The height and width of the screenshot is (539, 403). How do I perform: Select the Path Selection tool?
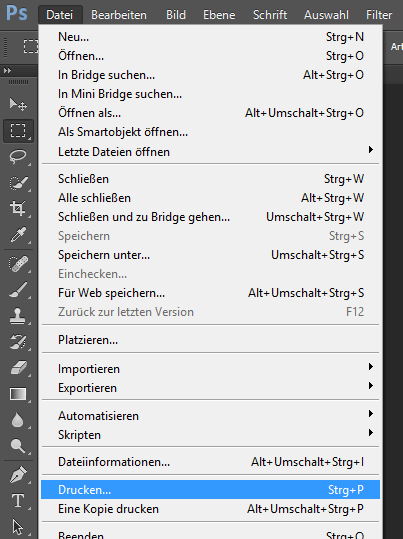[x=18, y=527]
